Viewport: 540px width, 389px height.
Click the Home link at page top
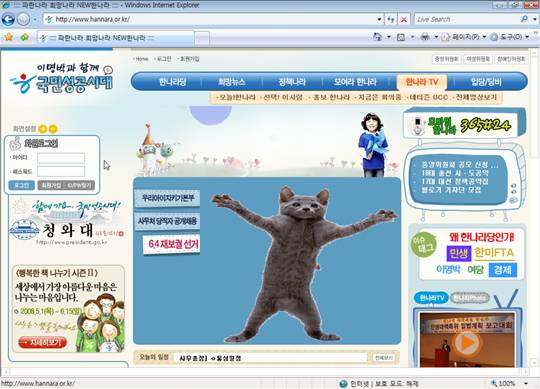click(x=141, y=59)
